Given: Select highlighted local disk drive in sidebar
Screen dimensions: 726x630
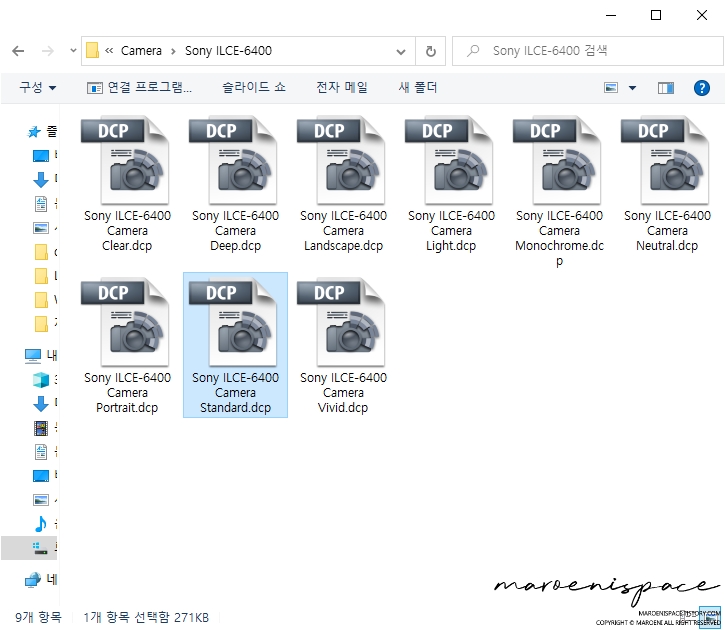Looking at the screenshot, I should [29, 548].
